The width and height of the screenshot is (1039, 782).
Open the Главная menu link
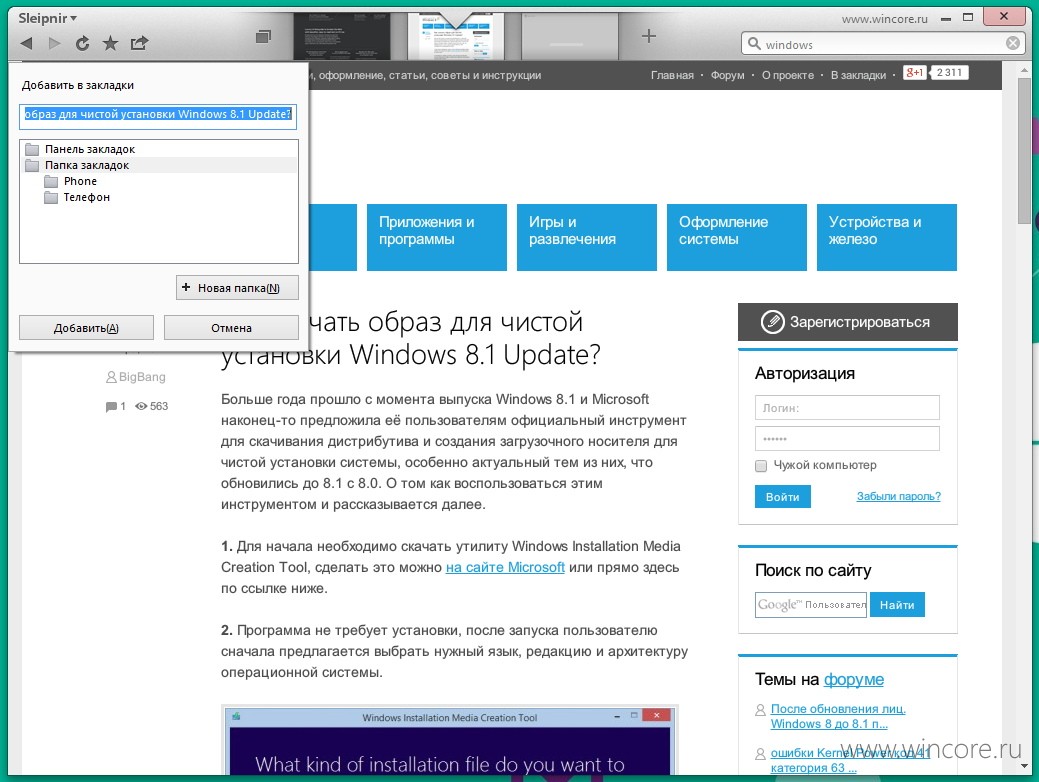coord(672,76)
